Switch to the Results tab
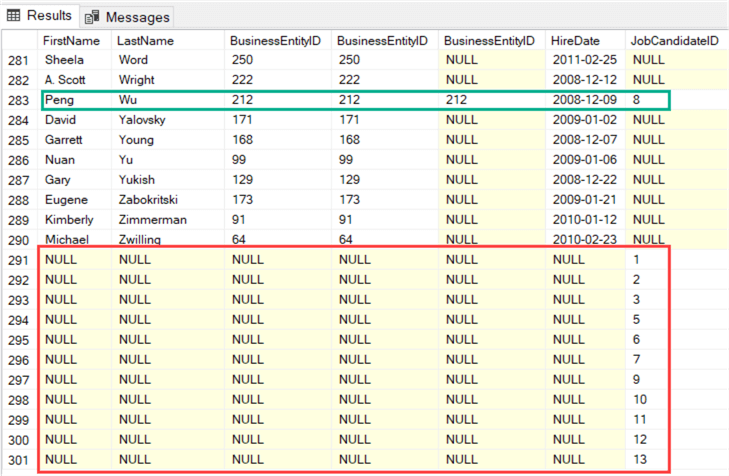 [x=40, y=15]
